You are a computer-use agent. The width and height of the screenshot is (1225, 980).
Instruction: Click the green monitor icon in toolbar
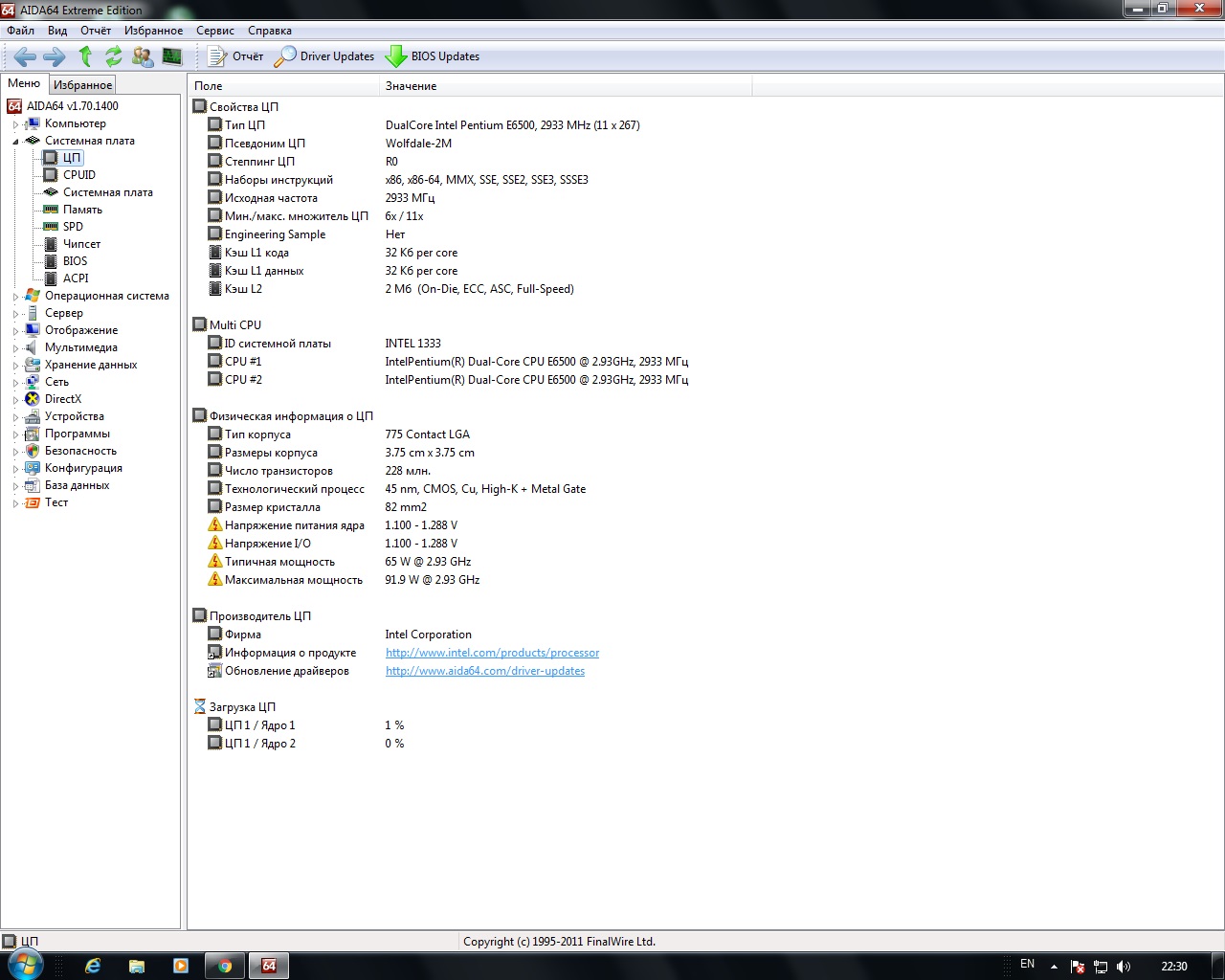point(172,56)
